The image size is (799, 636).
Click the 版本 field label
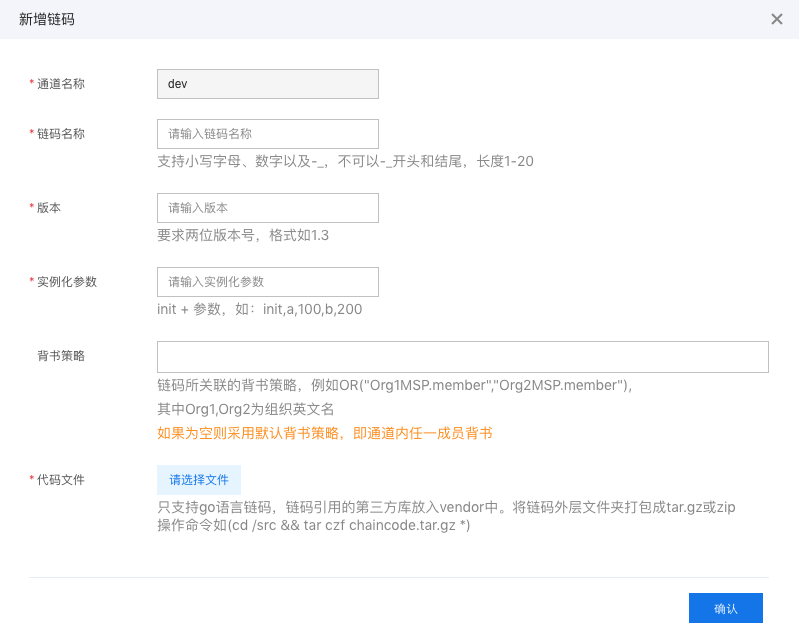48,208
